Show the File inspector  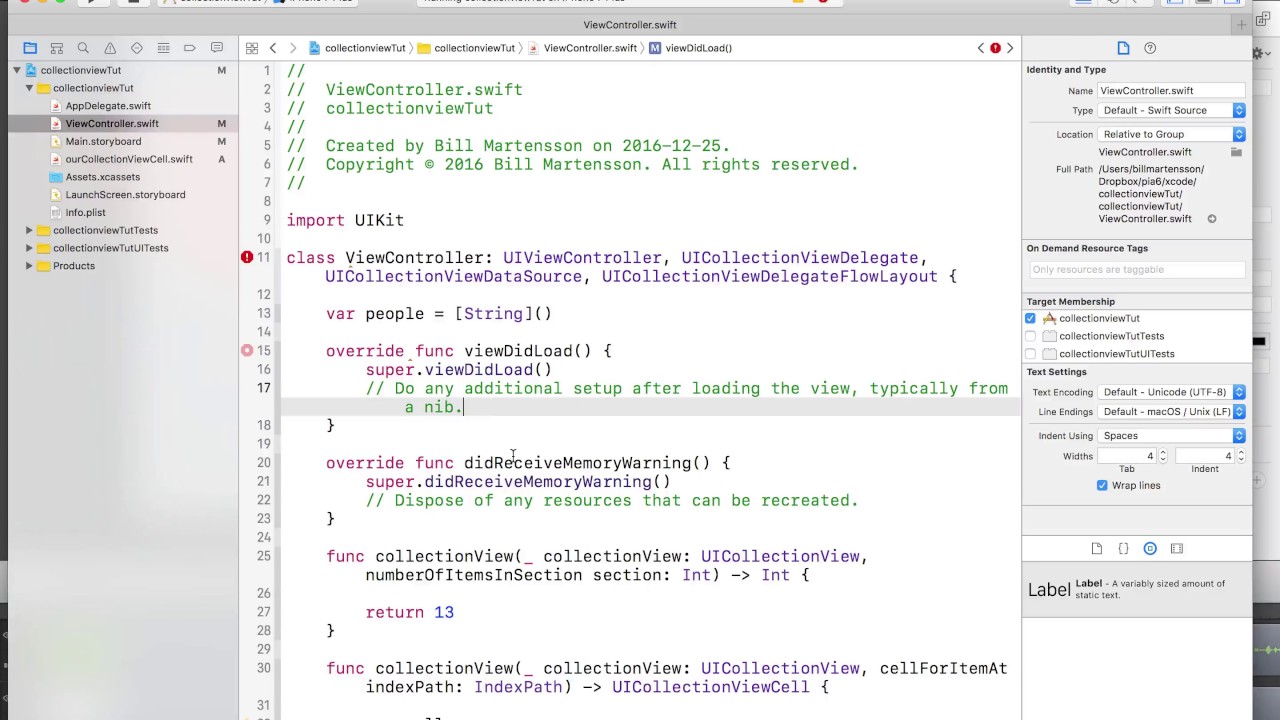click(x=1123, y=48)
